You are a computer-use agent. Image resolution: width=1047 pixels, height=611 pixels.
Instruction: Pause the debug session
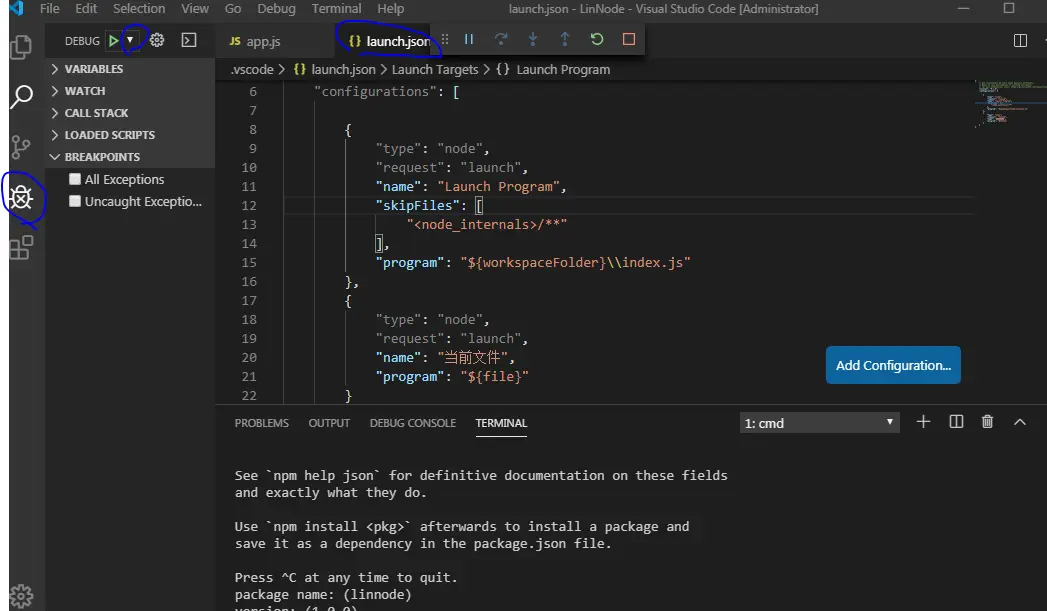(x=469, y=39)
